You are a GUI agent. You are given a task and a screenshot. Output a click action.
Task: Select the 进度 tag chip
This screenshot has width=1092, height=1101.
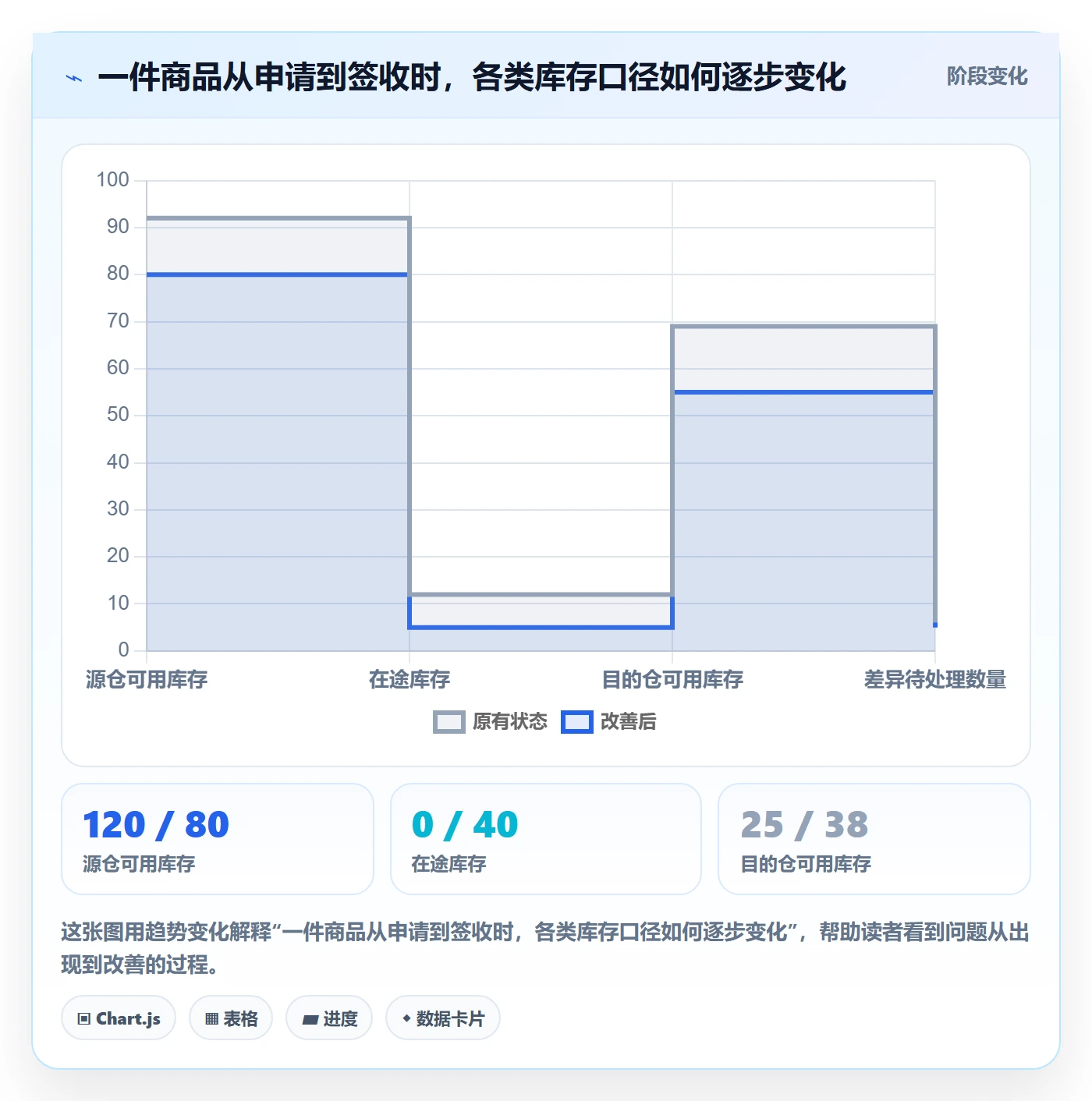(329, 1018)
